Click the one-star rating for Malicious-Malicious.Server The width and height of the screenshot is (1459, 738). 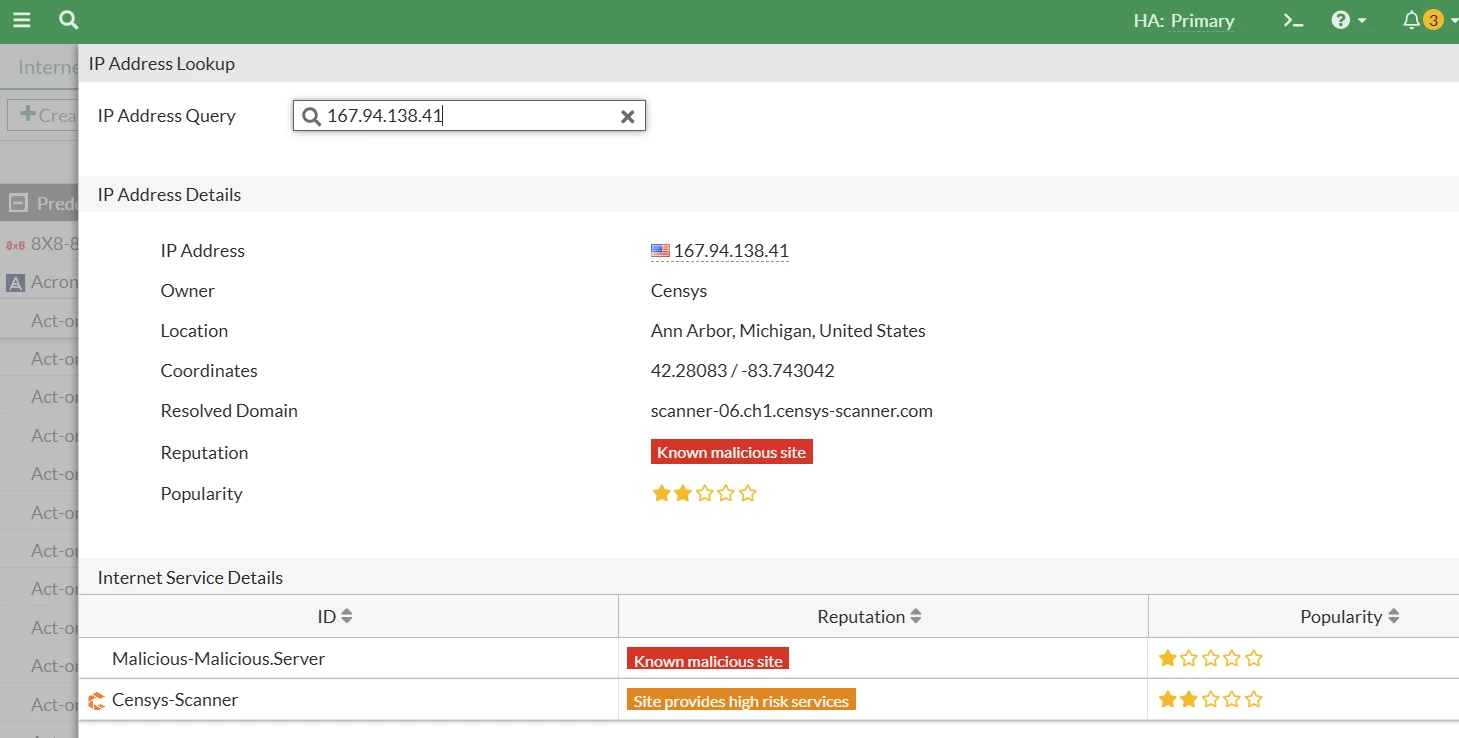tap(1211, 658)
